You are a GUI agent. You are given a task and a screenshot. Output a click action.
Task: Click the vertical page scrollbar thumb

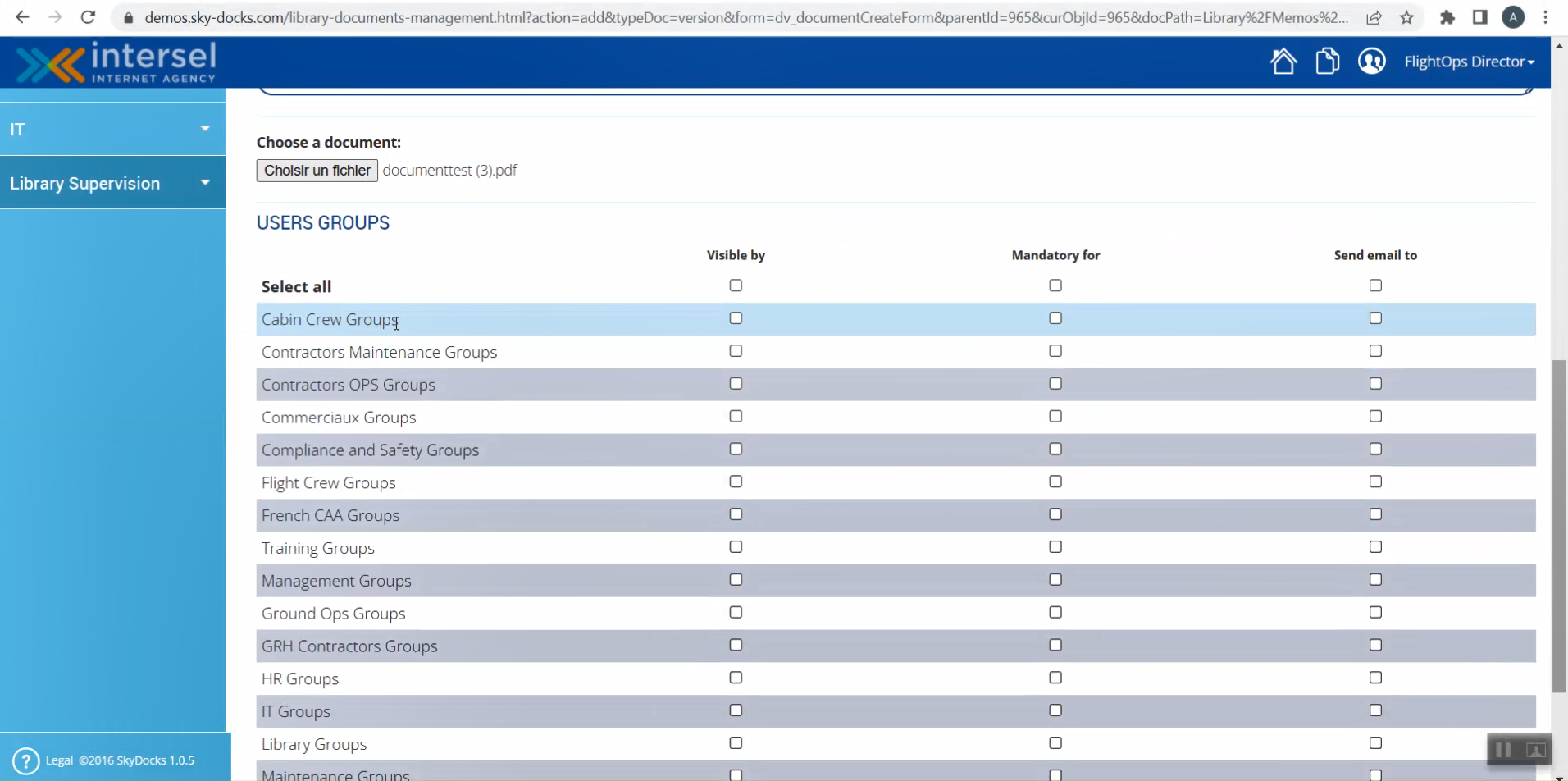(x=1559, y=525)
